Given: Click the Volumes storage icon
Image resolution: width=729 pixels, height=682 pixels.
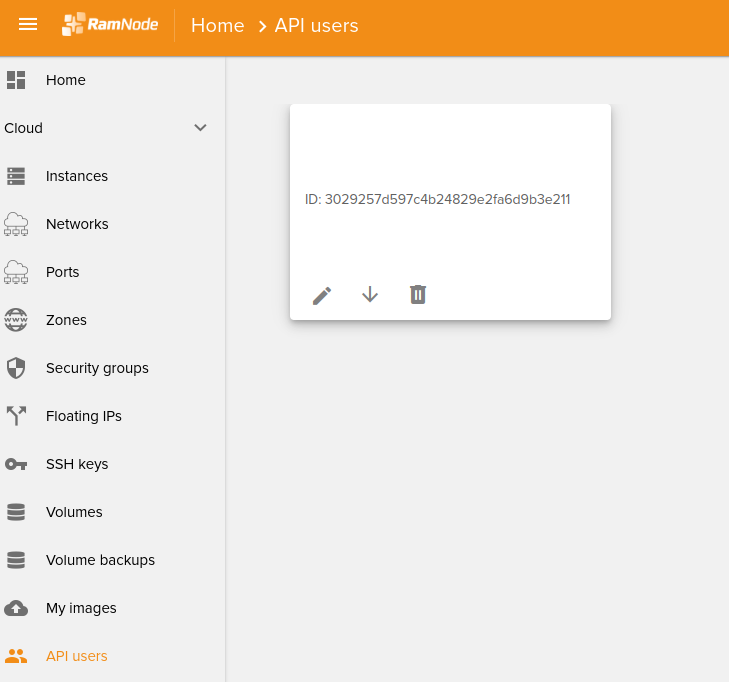Looking at the screenshot, I should coord(16,512).
